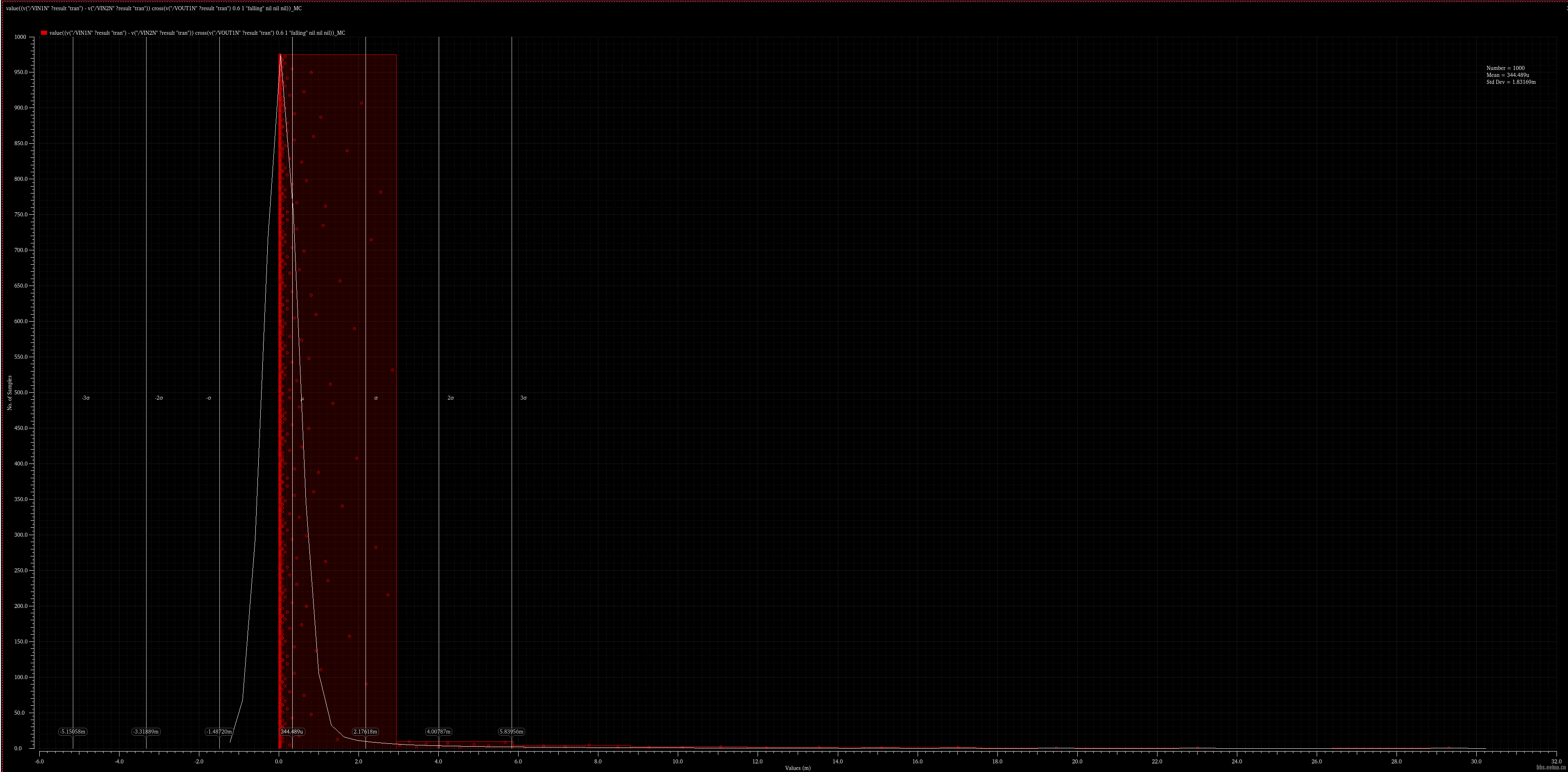Screen dimensions: 1568x772
Task: Click the 'Std Dev = 1.83169m' statistic
Action: click(x=1511, y=81)
